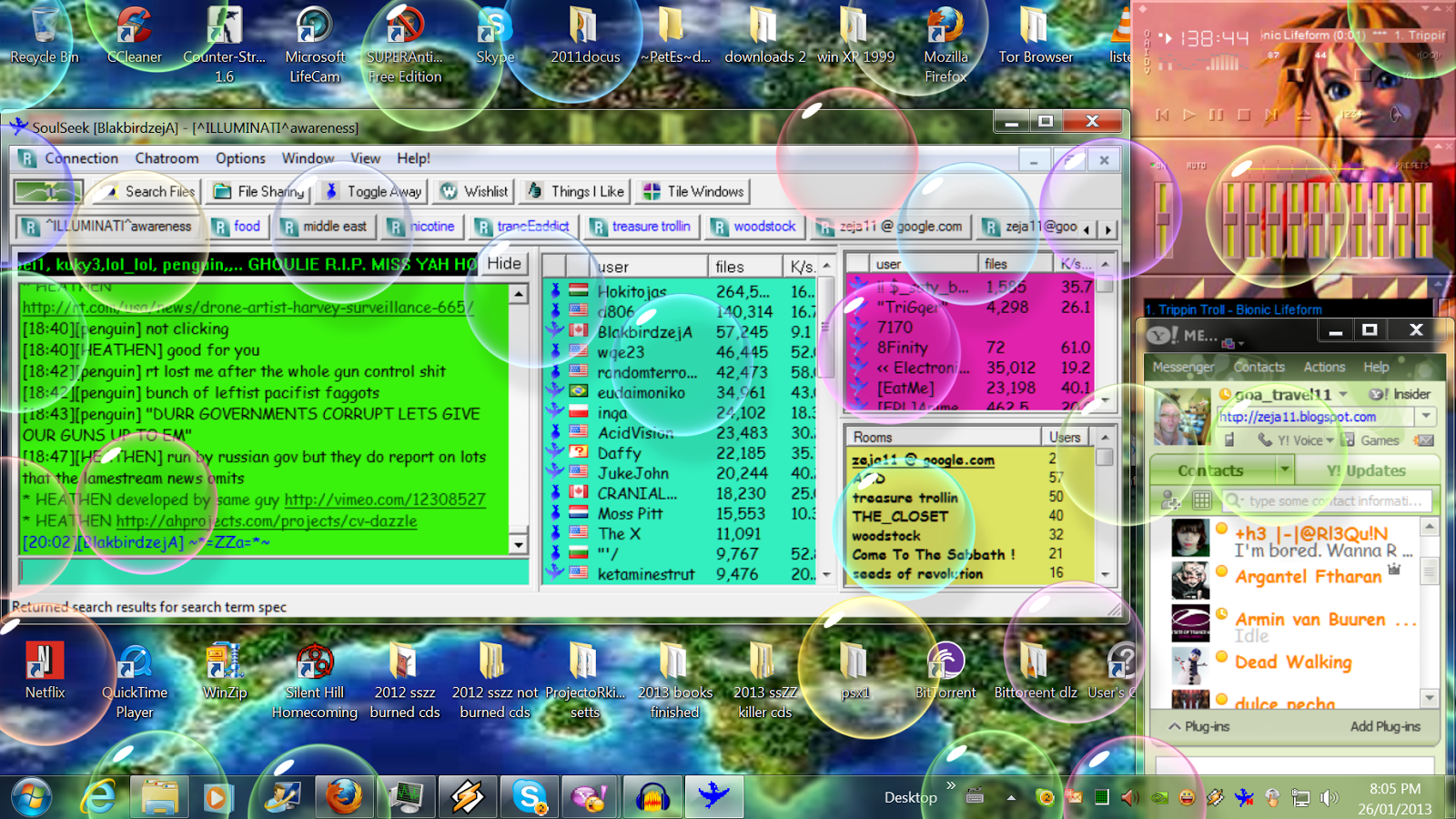The image size is (1456, 819).
Task: Open the Search Files tool in SoulSeek
Action: pos(148,191)
